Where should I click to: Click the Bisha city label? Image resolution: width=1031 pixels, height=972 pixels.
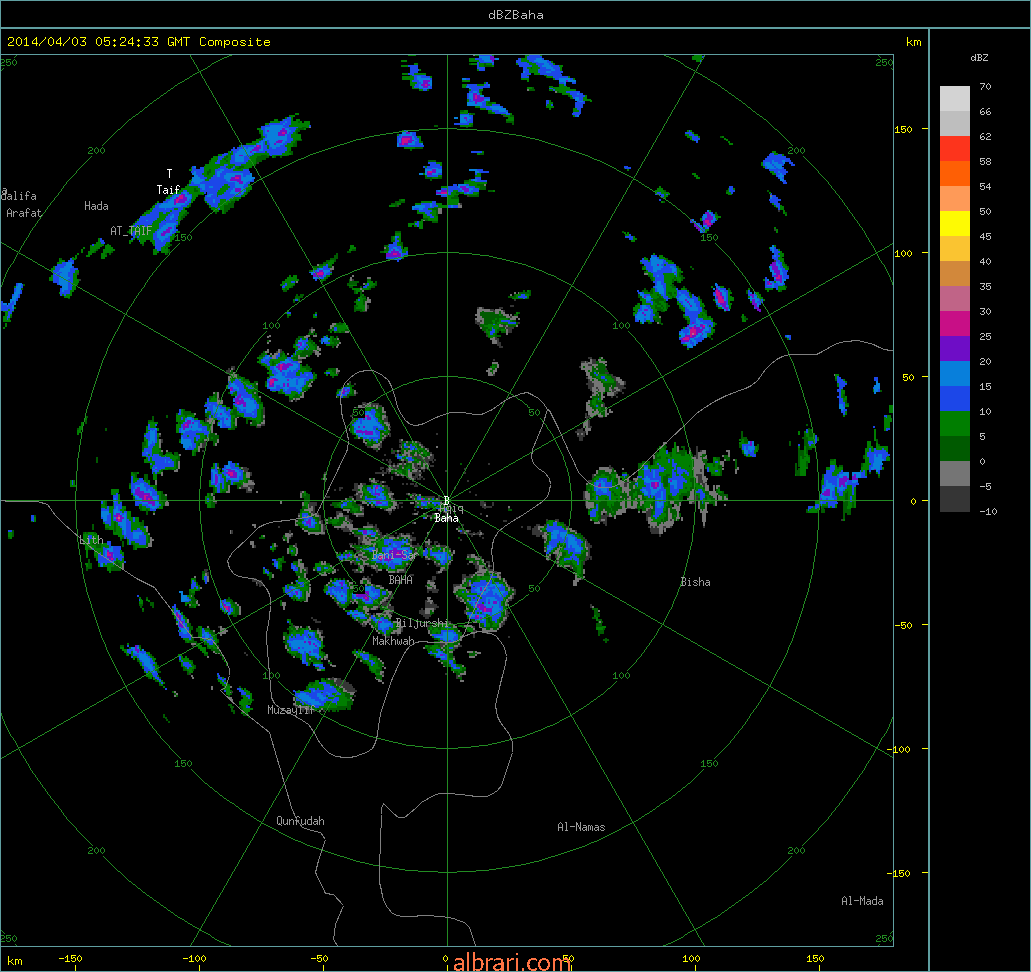[x=695, y=582]
